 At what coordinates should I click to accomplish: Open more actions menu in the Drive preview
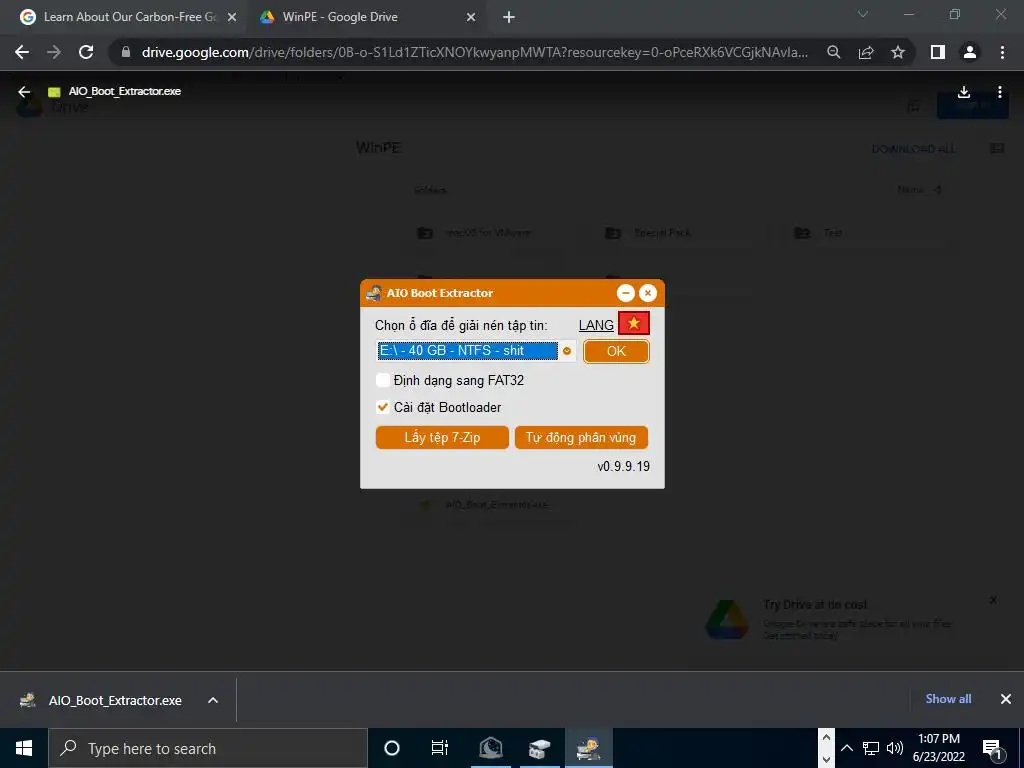pyautogui.click(x=999, y=92)
